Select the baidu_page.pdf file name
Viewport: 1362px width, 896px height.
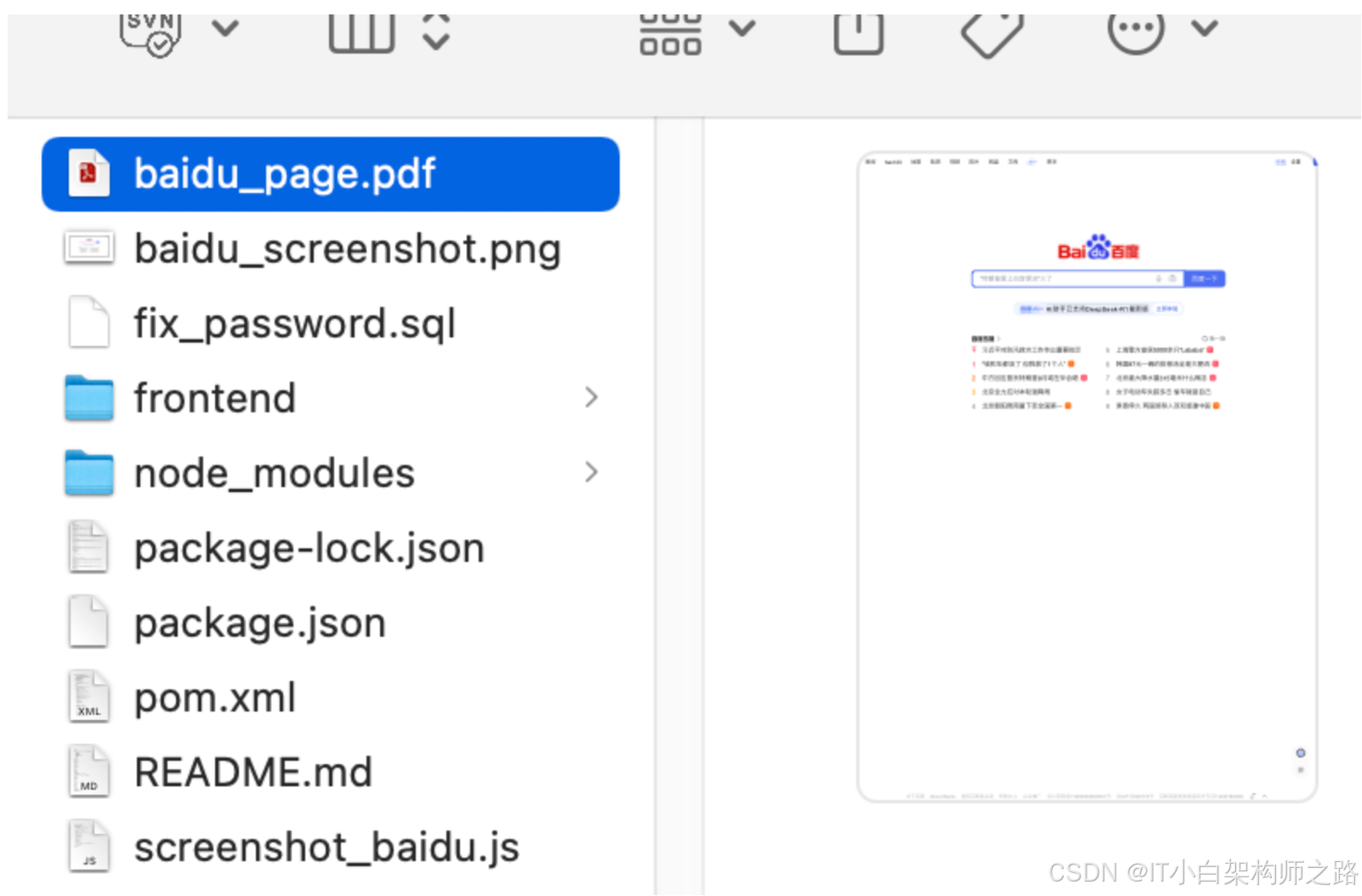285,173
